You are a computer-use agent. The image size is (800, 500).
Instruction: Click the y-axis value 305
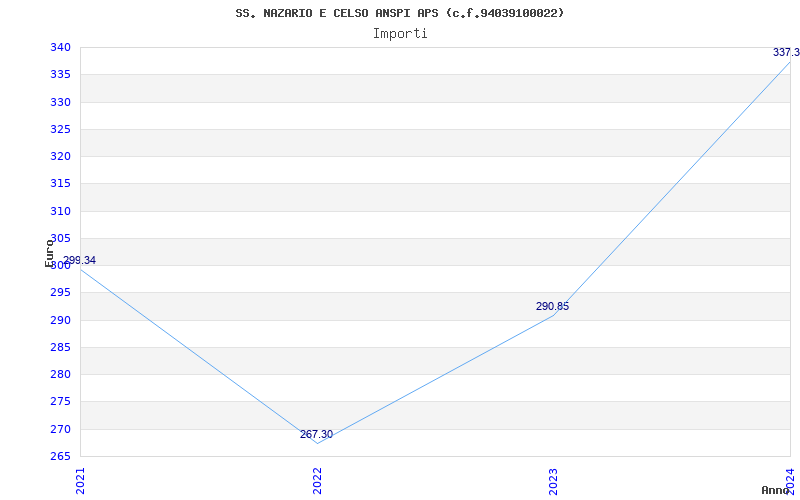[x=59, y=238]
